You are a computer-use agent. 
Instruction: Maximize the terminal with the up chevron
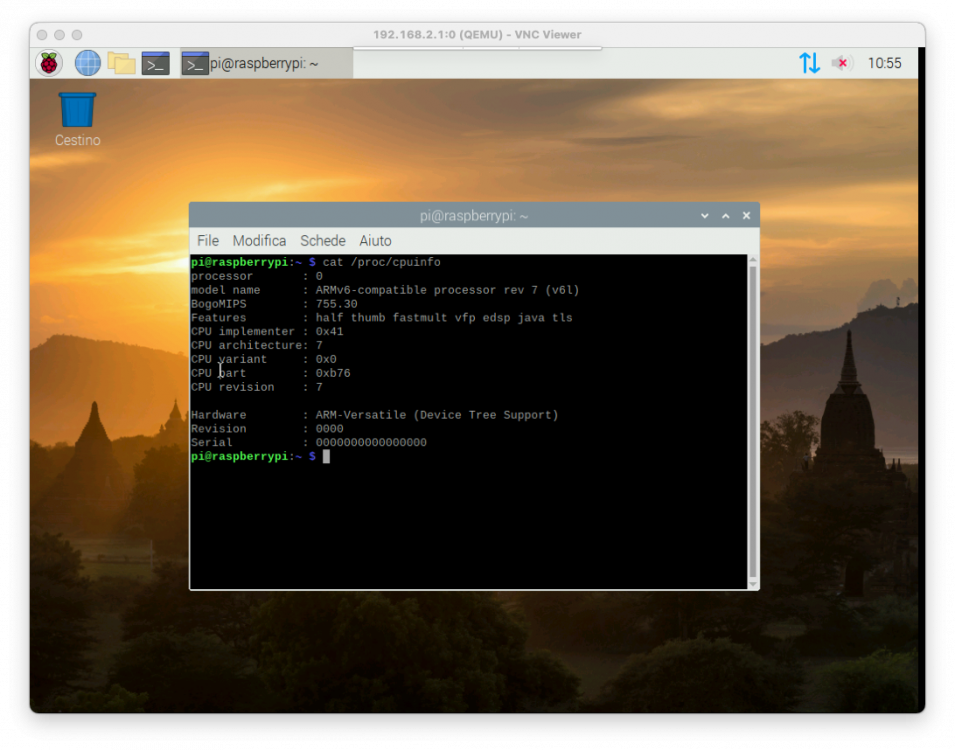coord(725,216)
